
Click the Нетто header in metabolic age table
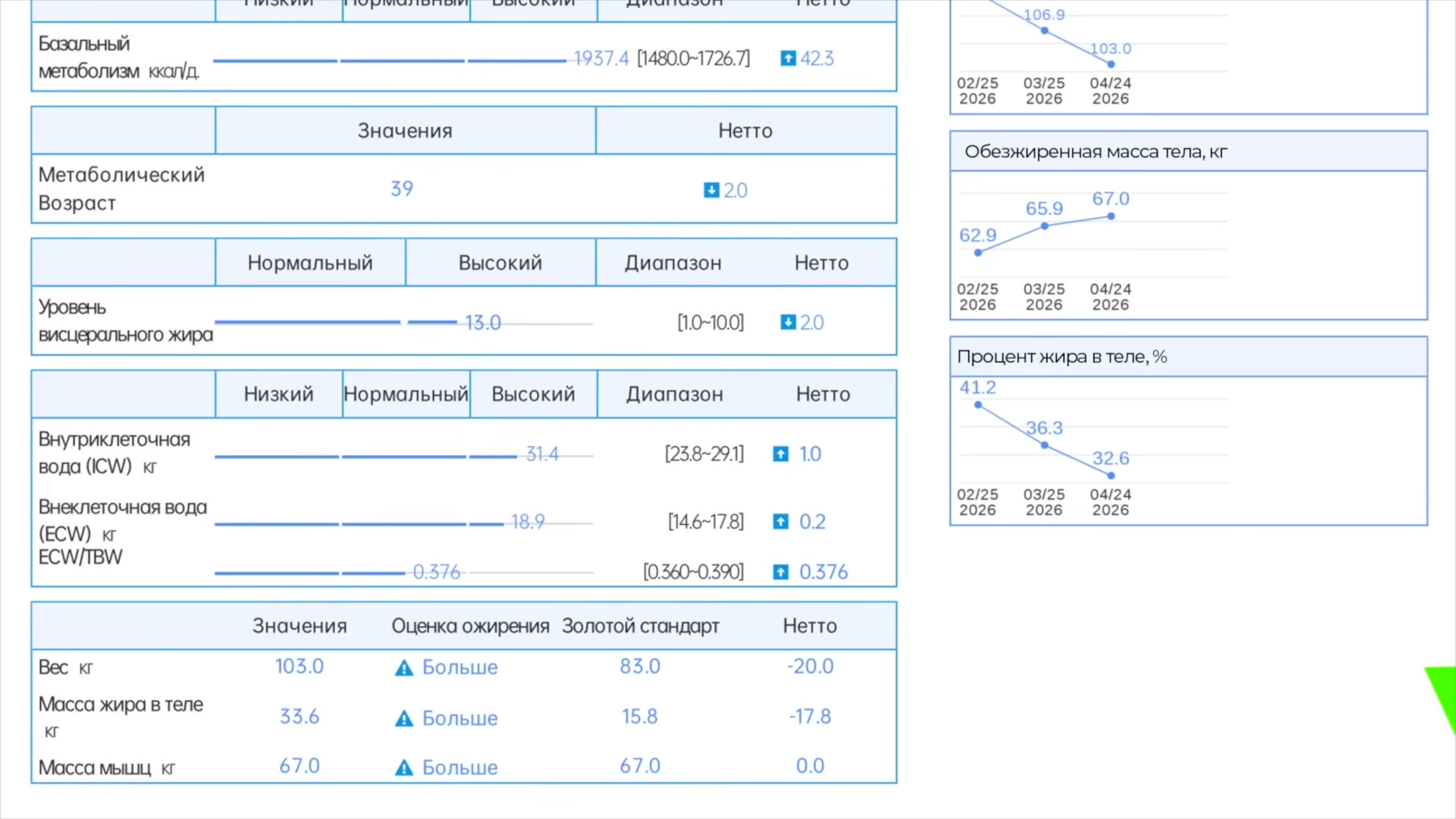click(x=745, y=131)
